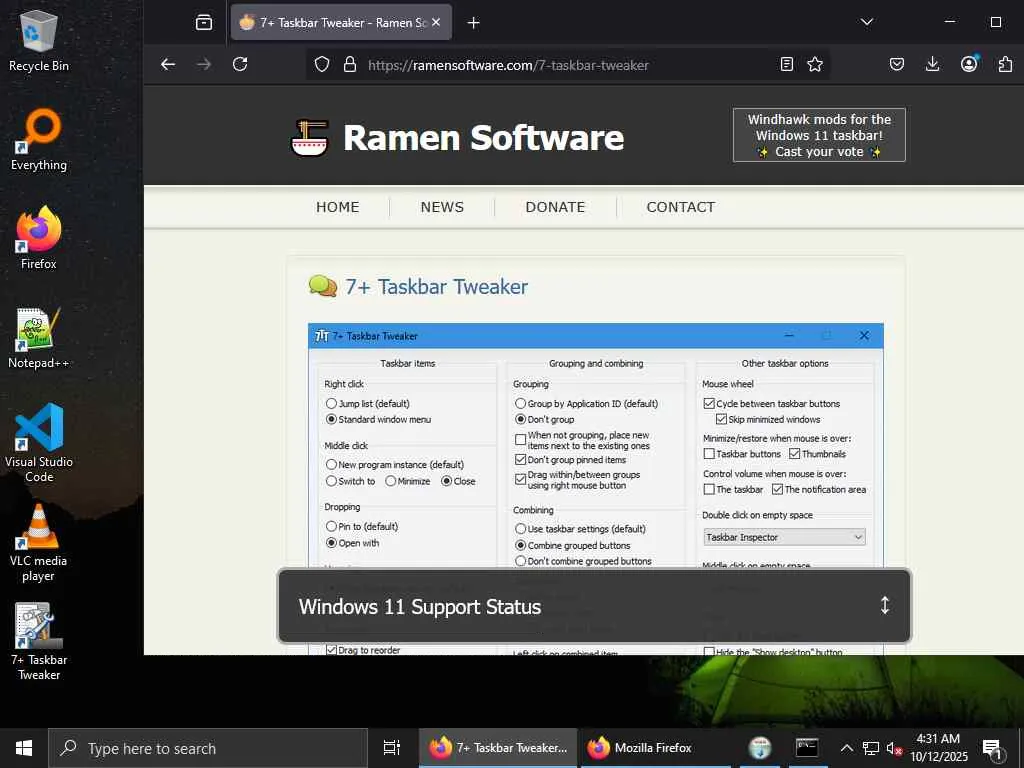Open the list all tabs chevron

coord(867,22)
